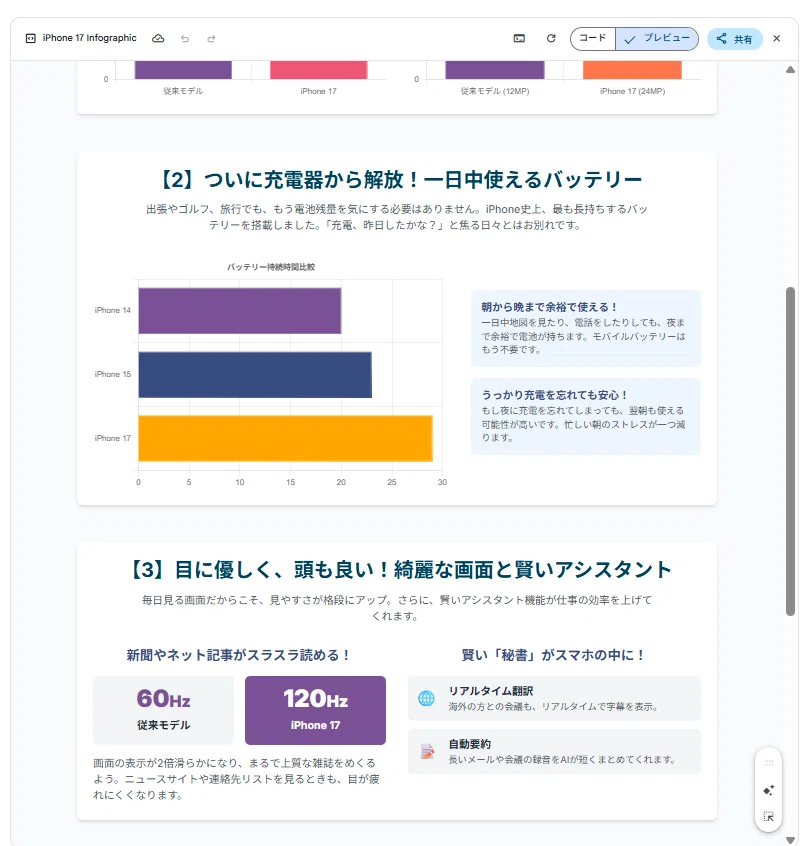Redo with the forward arrow icon
This screenshot has width=812, height=846.
[211, 39]
